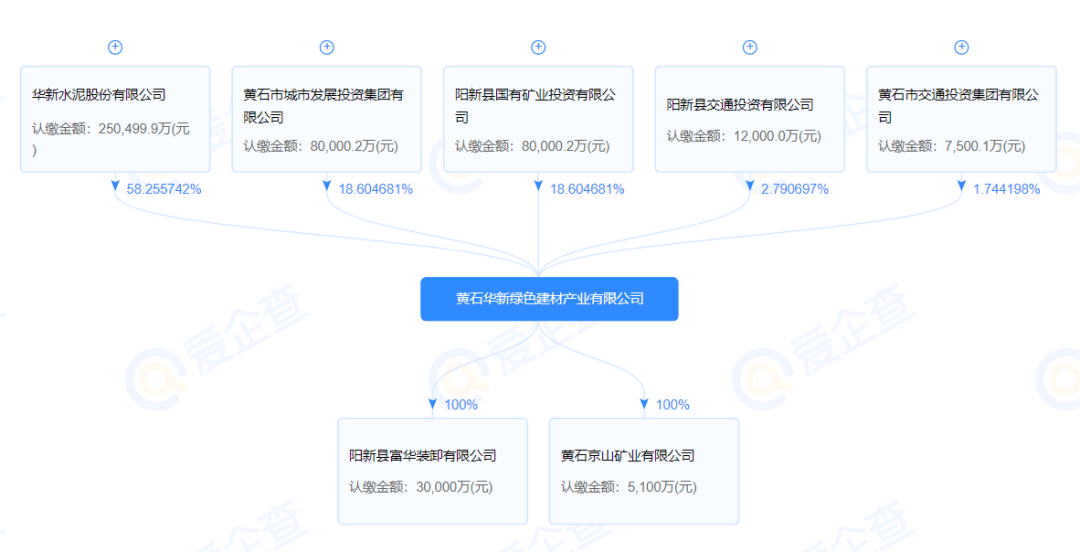Select 阳新县国有矿业投资有限公司 node

tap(538, 105)
